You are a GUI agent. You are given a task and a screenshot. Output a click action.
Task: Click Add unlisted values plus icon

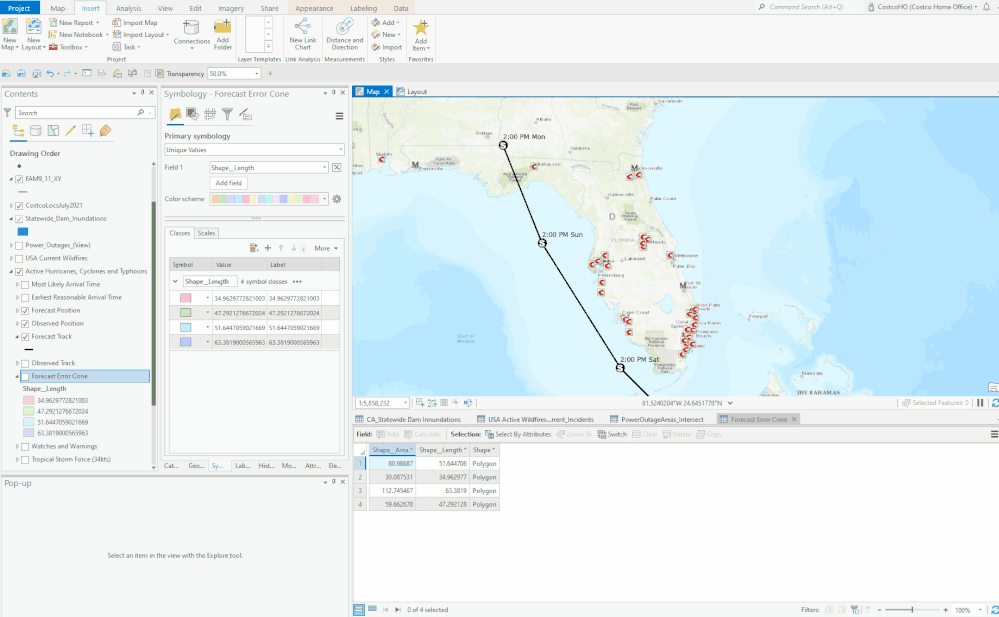pyautogui.click(x=268, y=248)
